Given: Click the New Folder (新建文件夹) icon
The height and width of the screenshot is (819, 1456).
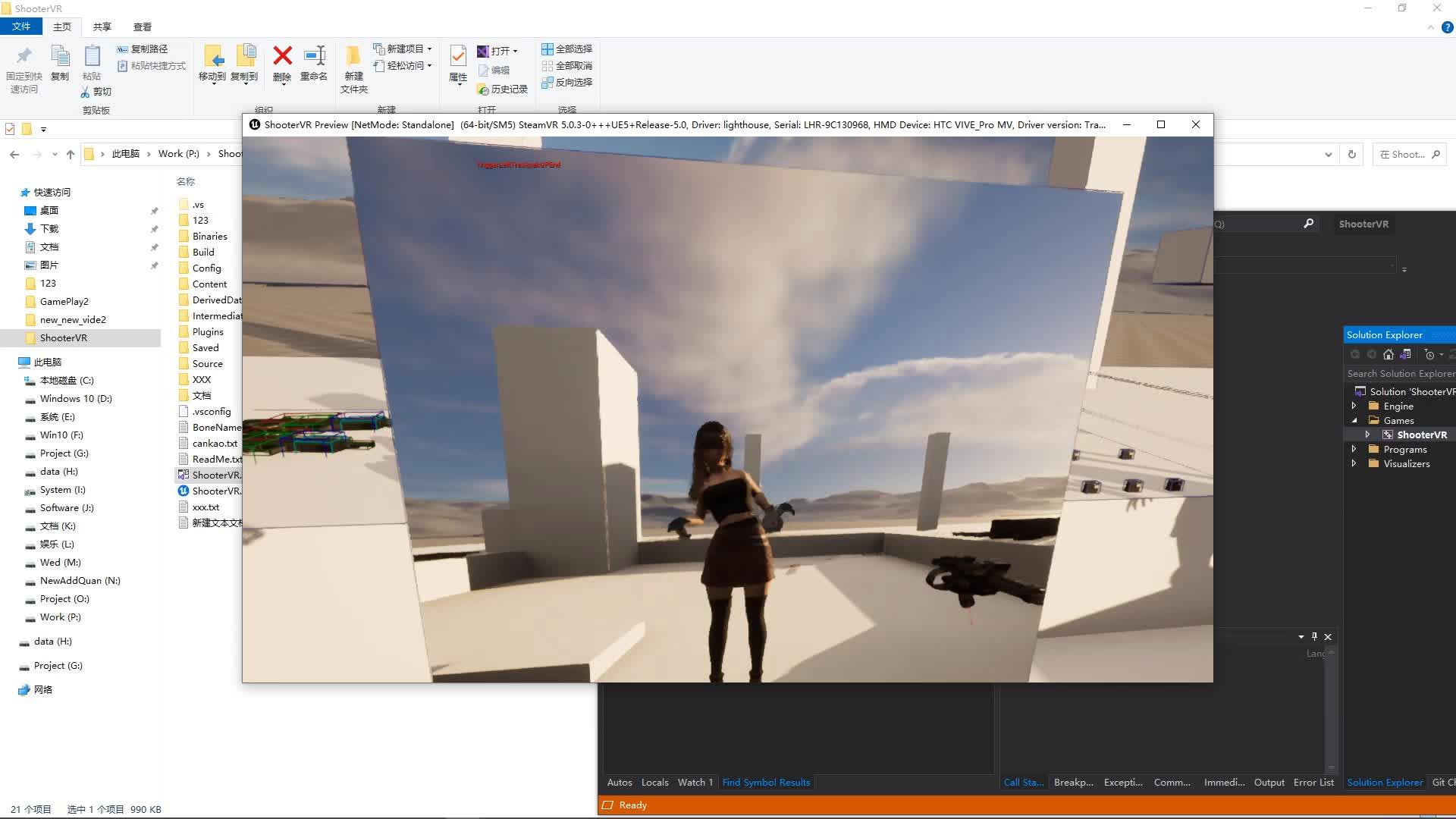Looking at the screenshot, I should tap(353, 58).
